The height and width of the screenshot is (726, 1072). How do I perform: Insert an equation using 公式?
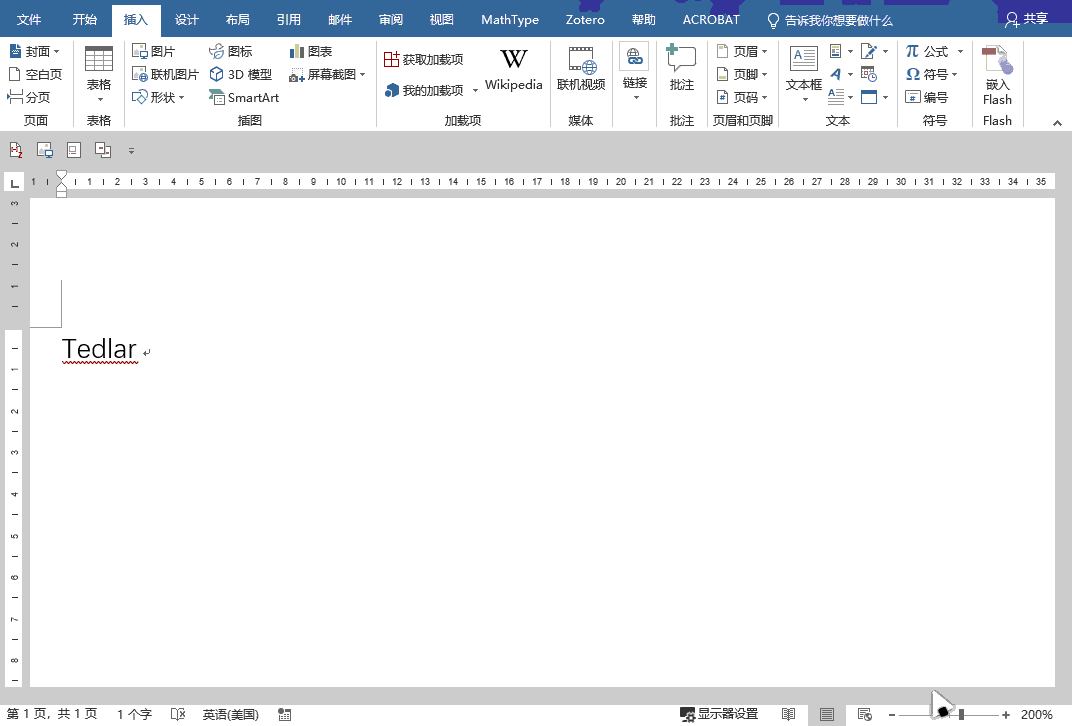pos(934,50)
